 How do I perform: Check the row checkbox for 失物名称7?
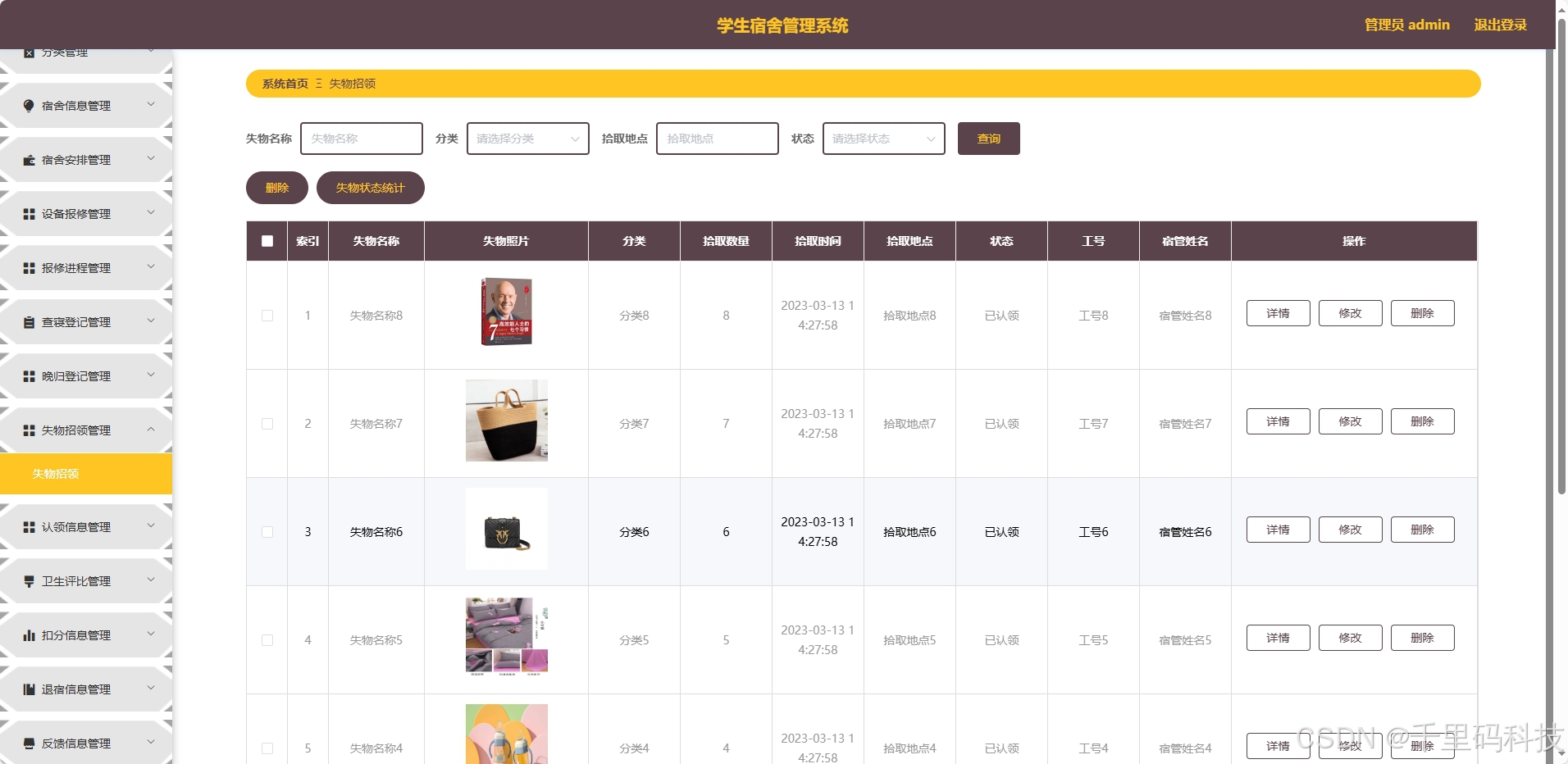pyautogui.click(x=267, y=424)
